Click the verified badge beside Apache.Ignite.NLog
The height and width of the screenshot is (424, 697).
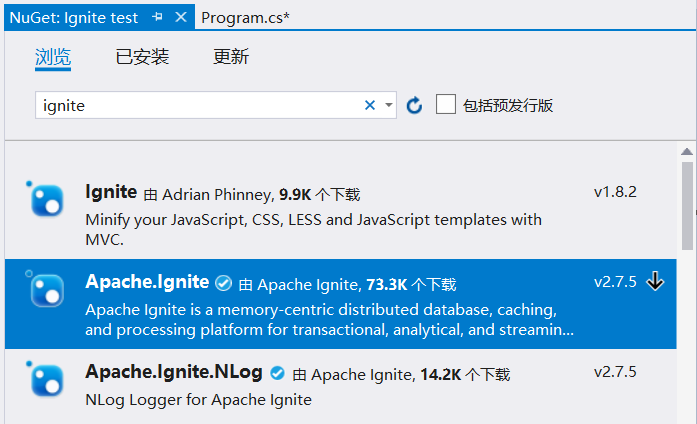point(277,373)
